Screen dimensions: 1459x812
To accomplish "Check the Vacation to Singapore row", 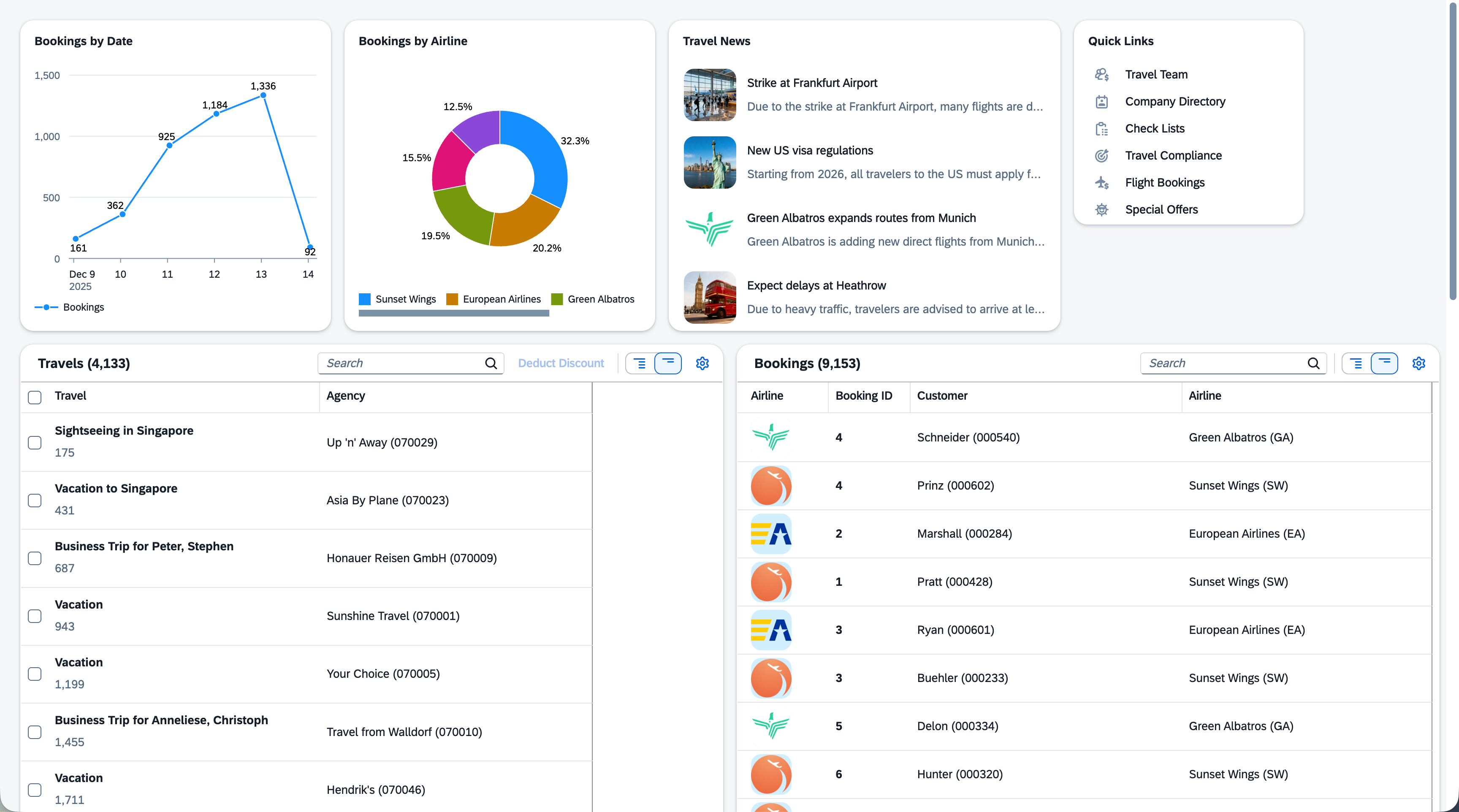I will pyautogui.click(x=35, y=501).
